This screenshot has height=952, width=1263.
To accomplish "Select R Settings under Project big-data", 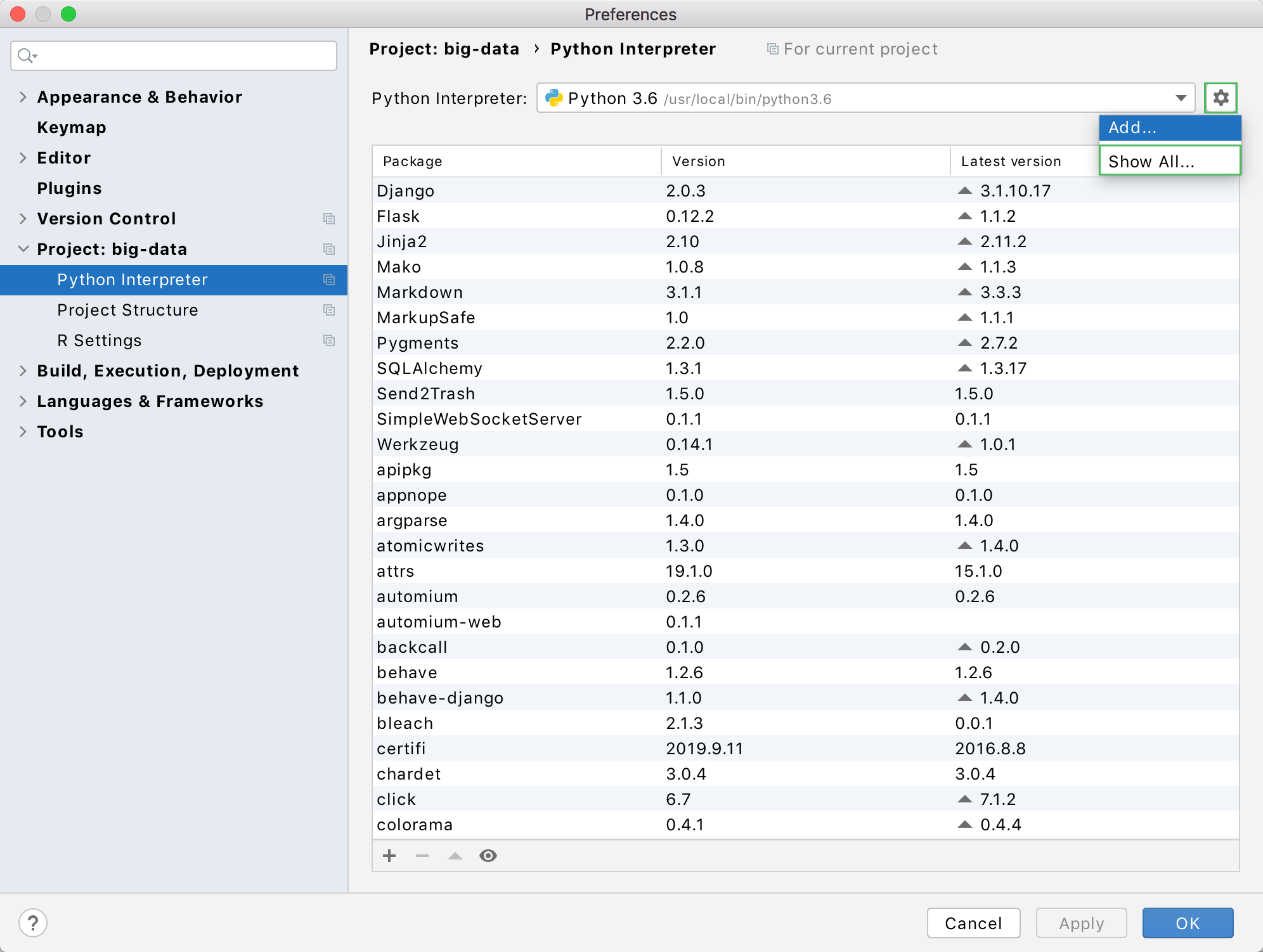I will click(x=100, y=340).
